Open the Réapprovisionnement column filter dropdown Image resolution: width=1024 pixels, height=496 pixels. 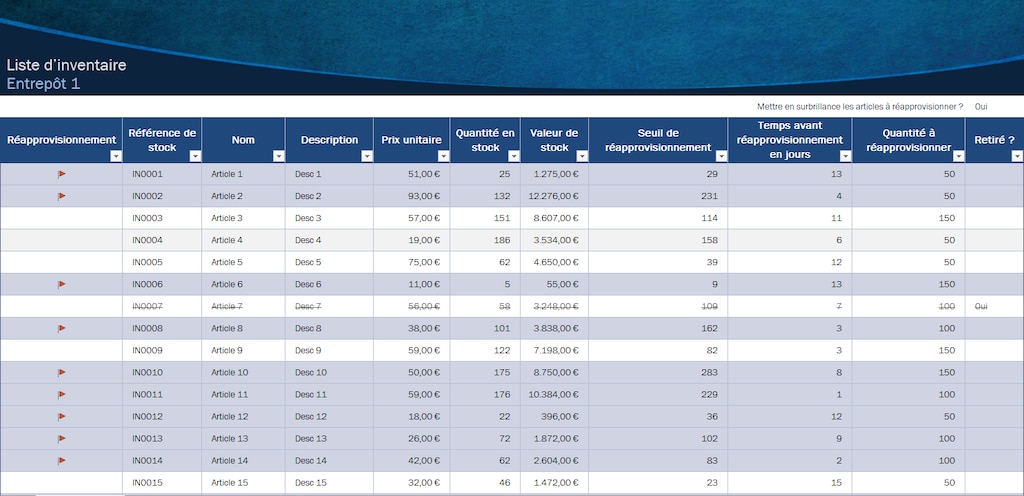(x=116, y=156)
